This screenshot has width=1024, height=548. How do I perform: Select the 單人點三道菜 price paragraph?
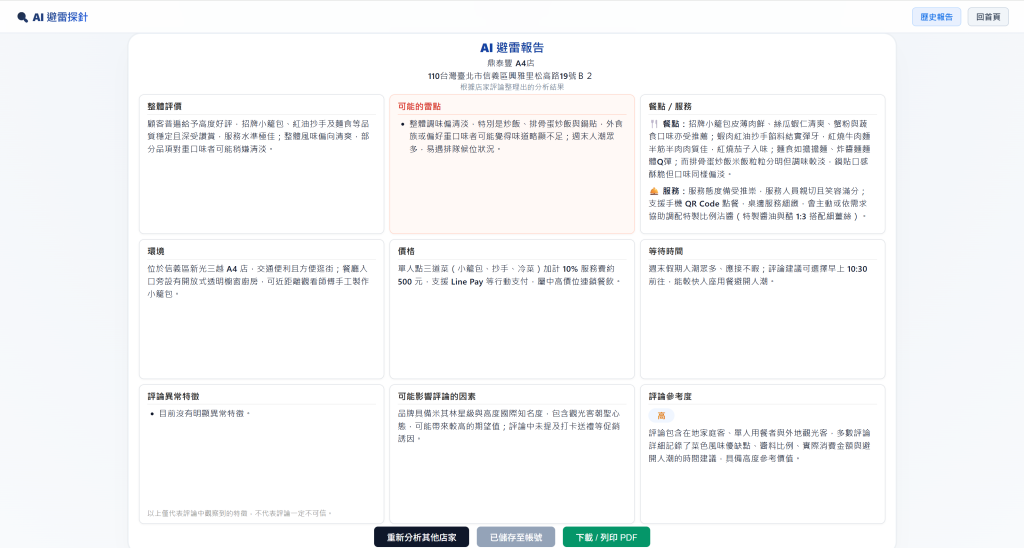(509, 275)
